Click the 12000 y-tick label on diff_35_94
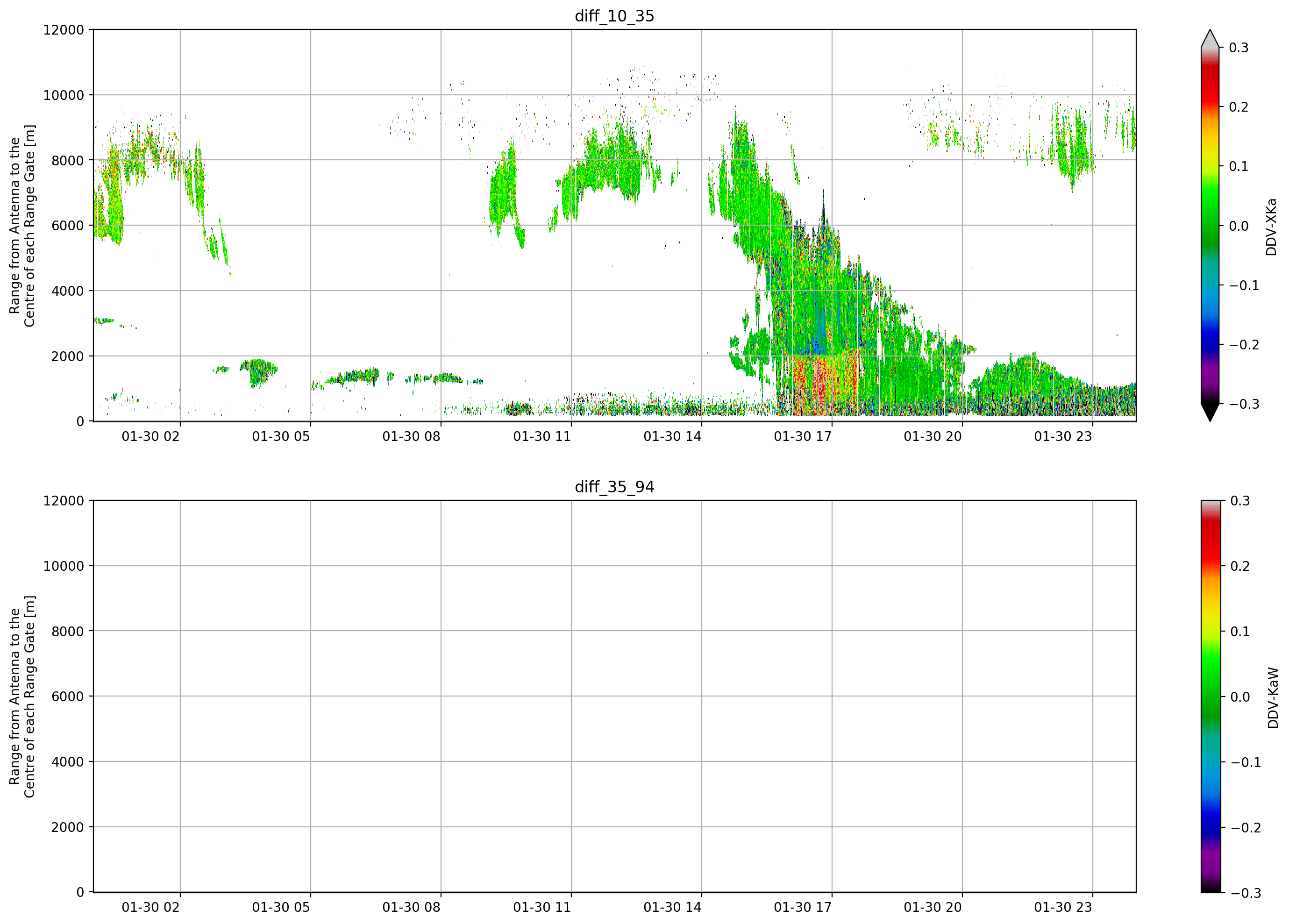Viewport: 1289px width, 924px height. point(64,501)
